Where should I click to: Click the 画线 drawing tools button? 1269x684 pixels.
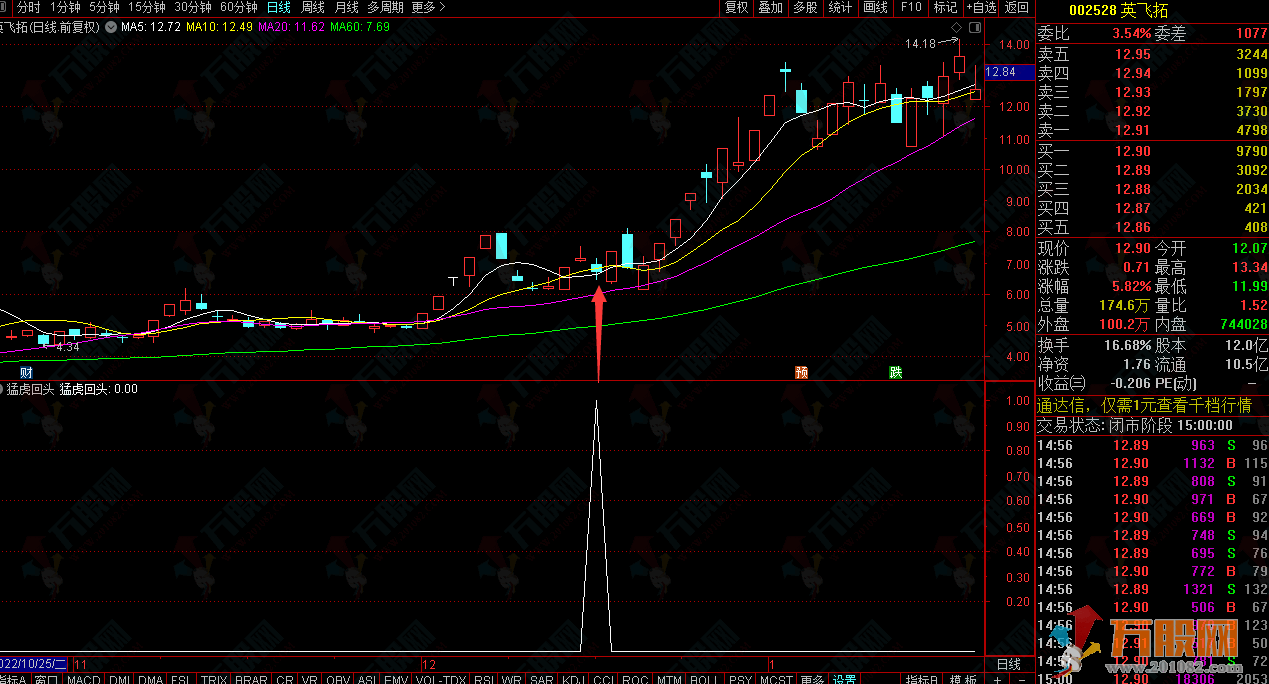tap(876, 7)
